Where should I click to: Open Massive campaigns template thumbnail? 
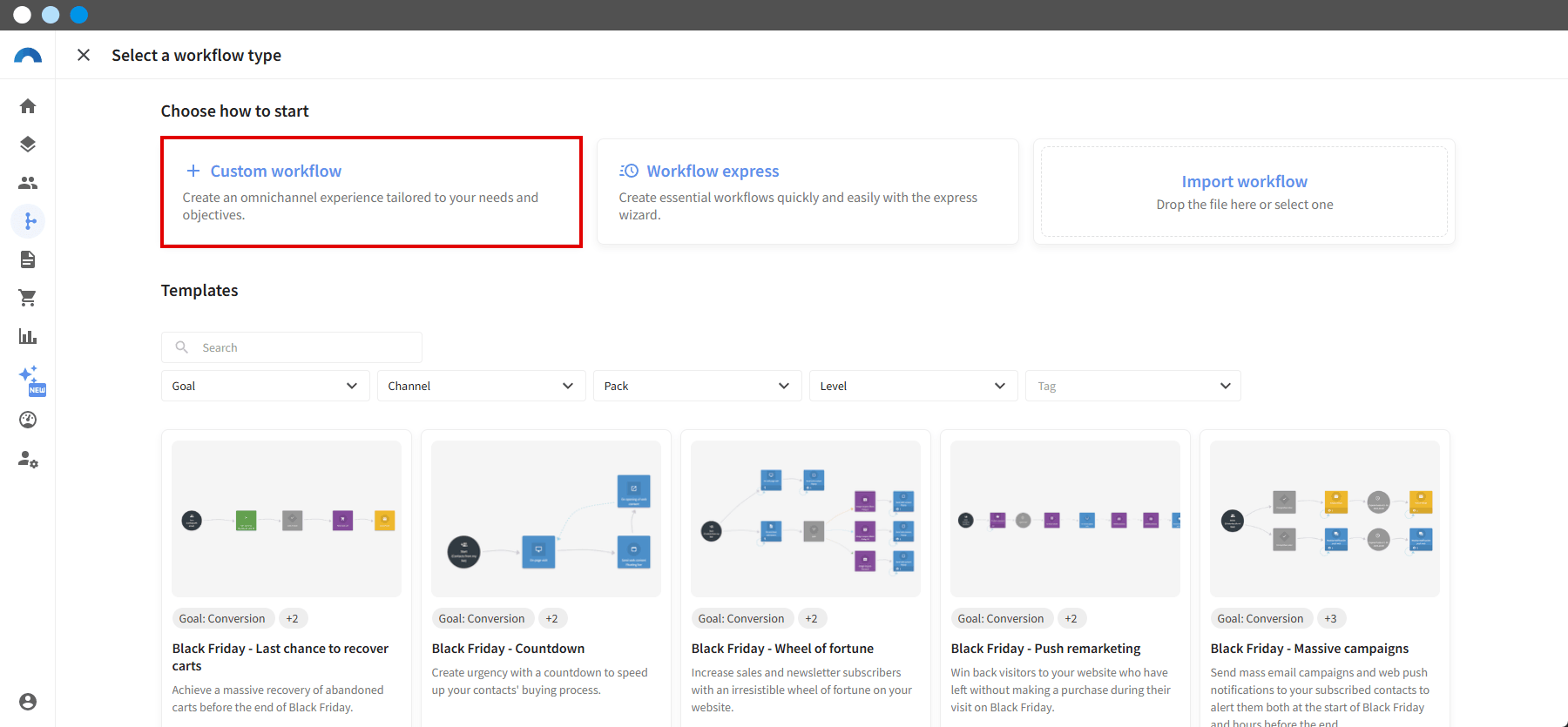coord(1325,519)
